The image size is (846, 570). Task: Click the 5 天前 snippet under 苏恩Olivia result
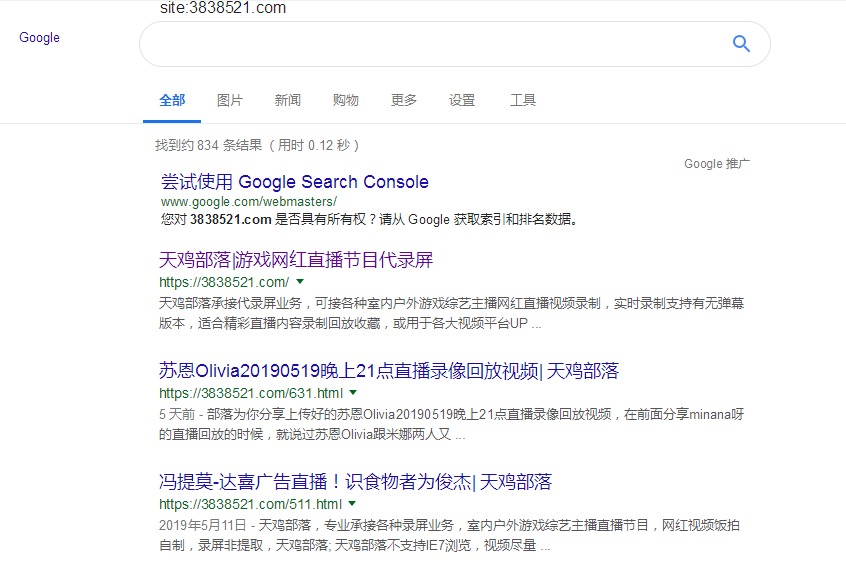(x=452, y=424)
